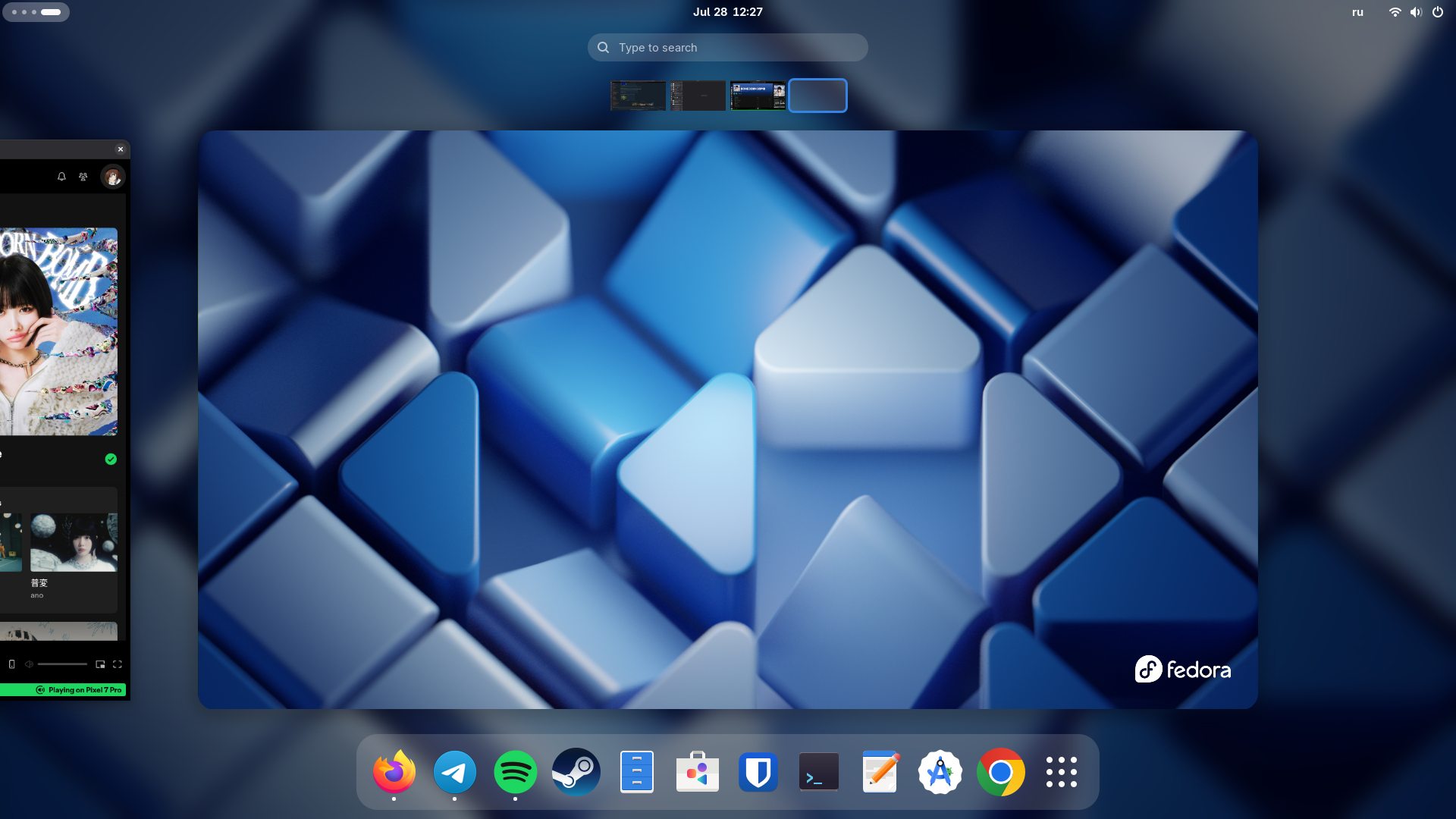Expand the system menu via the power icon
This screenshot has width=1456, height=819.
tap(1437, 12)
